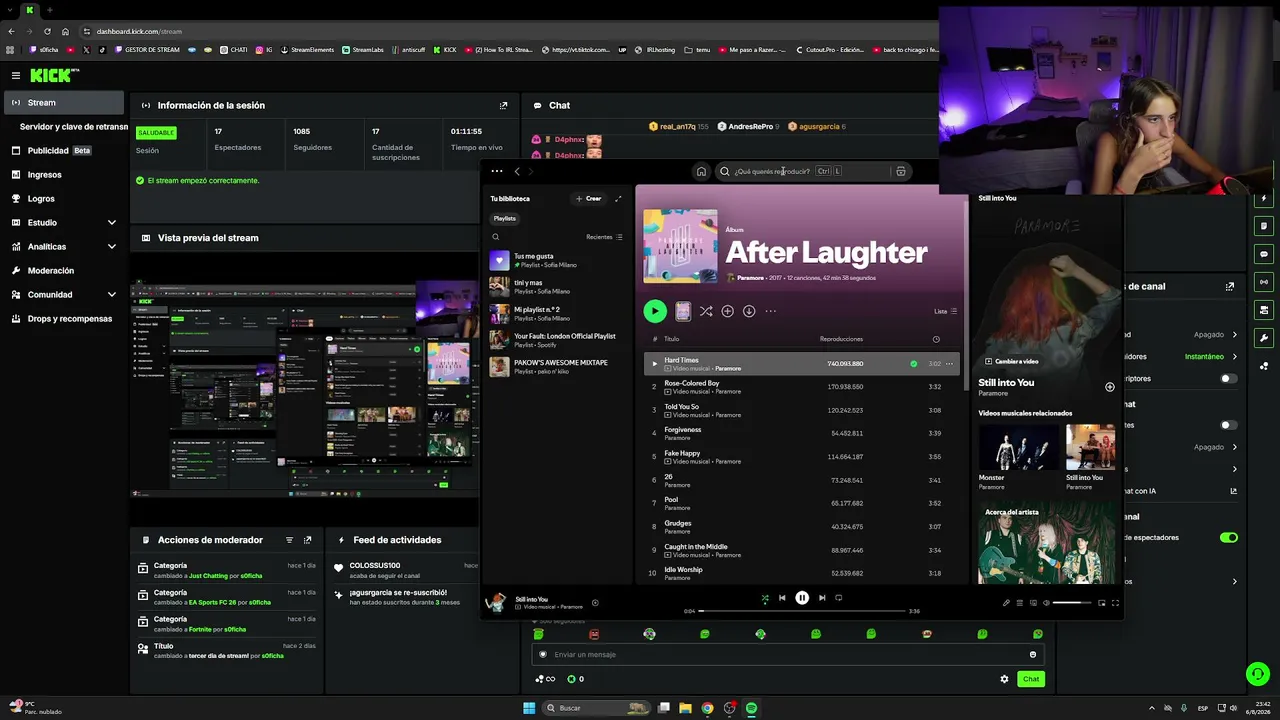
Task: Seek in the Spotify song progress bar
Action: pos(803,611)
